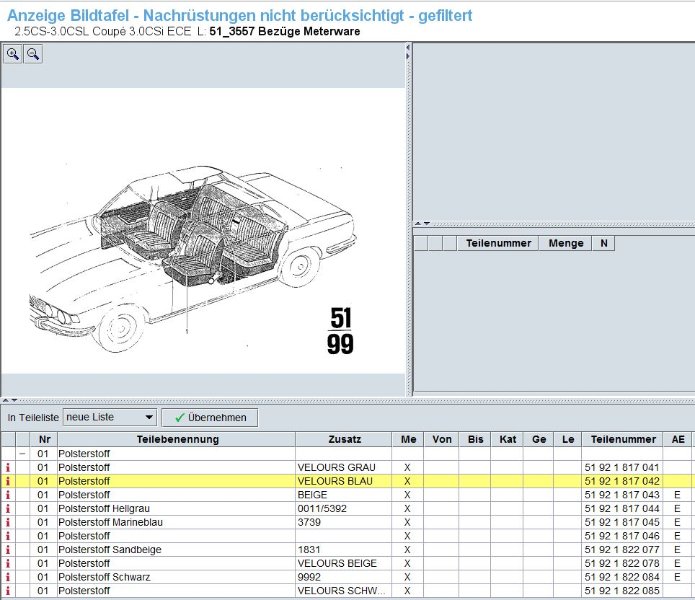Click Menge header in right panel
Screen dimensions: 695x600
[x=566, y=243]
